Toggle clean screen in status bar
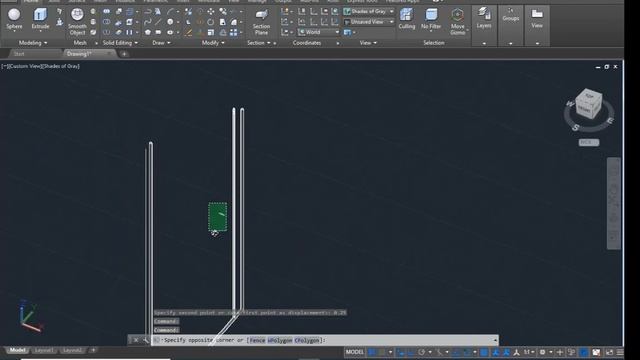This screenshot has height=360, width=640. click(x=609, y=352)
